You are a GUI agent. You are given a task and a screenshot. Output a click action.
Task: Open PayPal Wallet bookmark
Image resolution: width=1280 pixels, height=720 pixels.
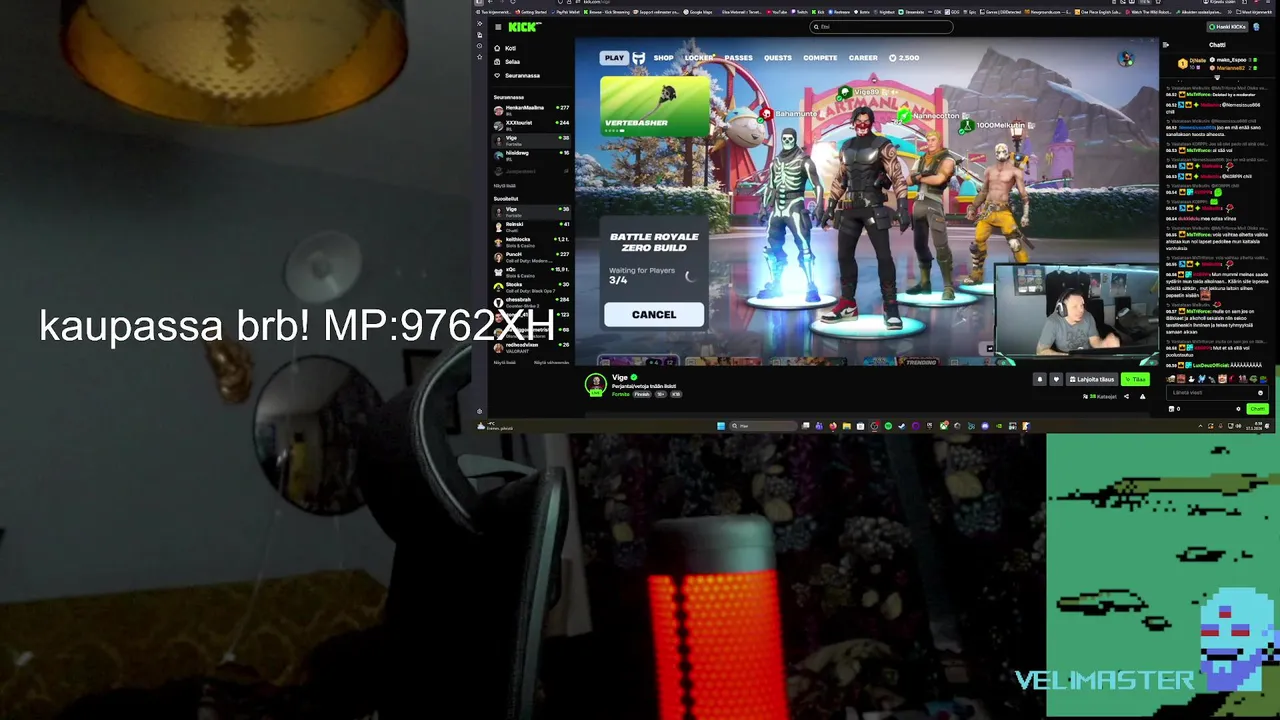(x=563, y=12)
